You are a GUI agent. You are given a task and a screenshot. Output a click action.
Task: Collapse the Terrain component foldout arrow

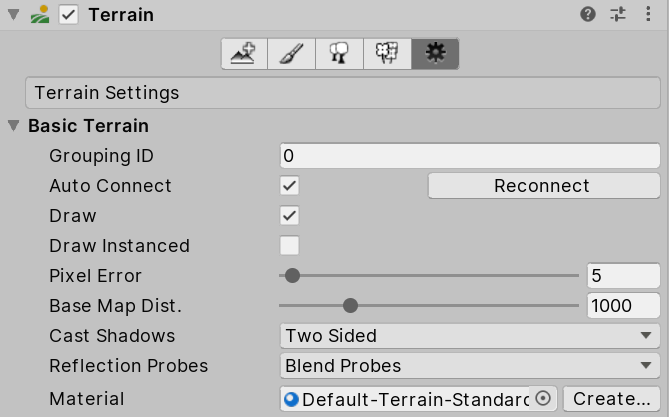(x=14, y=15)
